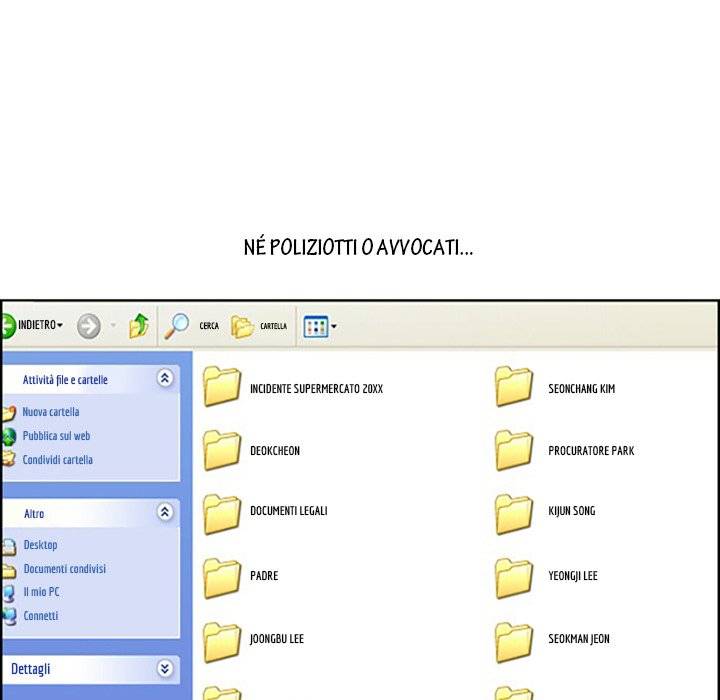This screenshot has height=700, width=720.
Task: Click Nuova cartella link
Action: (x=50, y=412)
